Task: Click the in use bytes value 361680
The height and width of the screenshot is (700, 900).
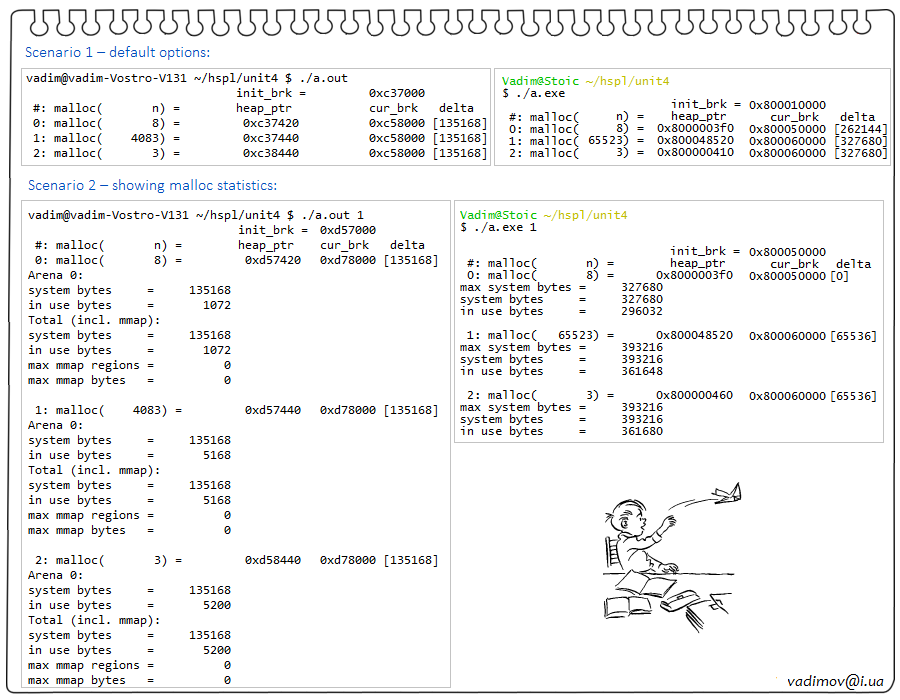Action: pyautogui.click(x=641, y=431)
